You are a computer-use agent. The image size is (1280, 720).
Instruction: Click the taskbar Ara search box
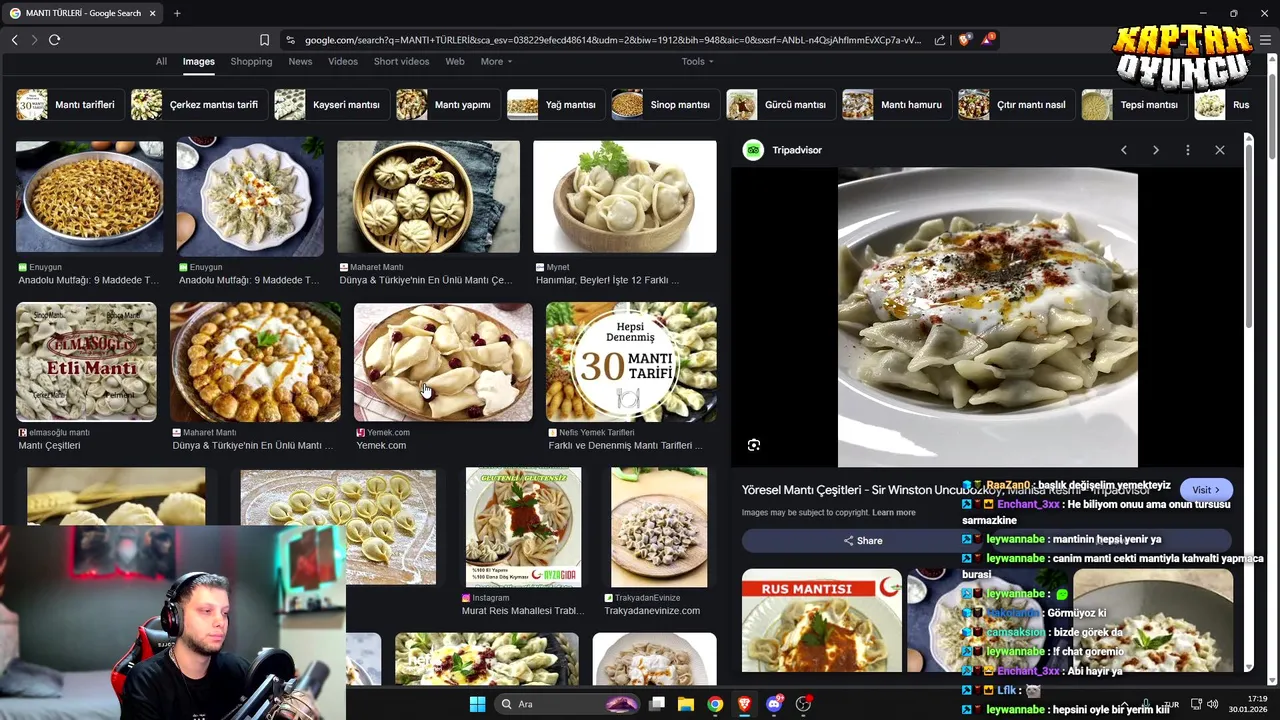pos(568,704)
